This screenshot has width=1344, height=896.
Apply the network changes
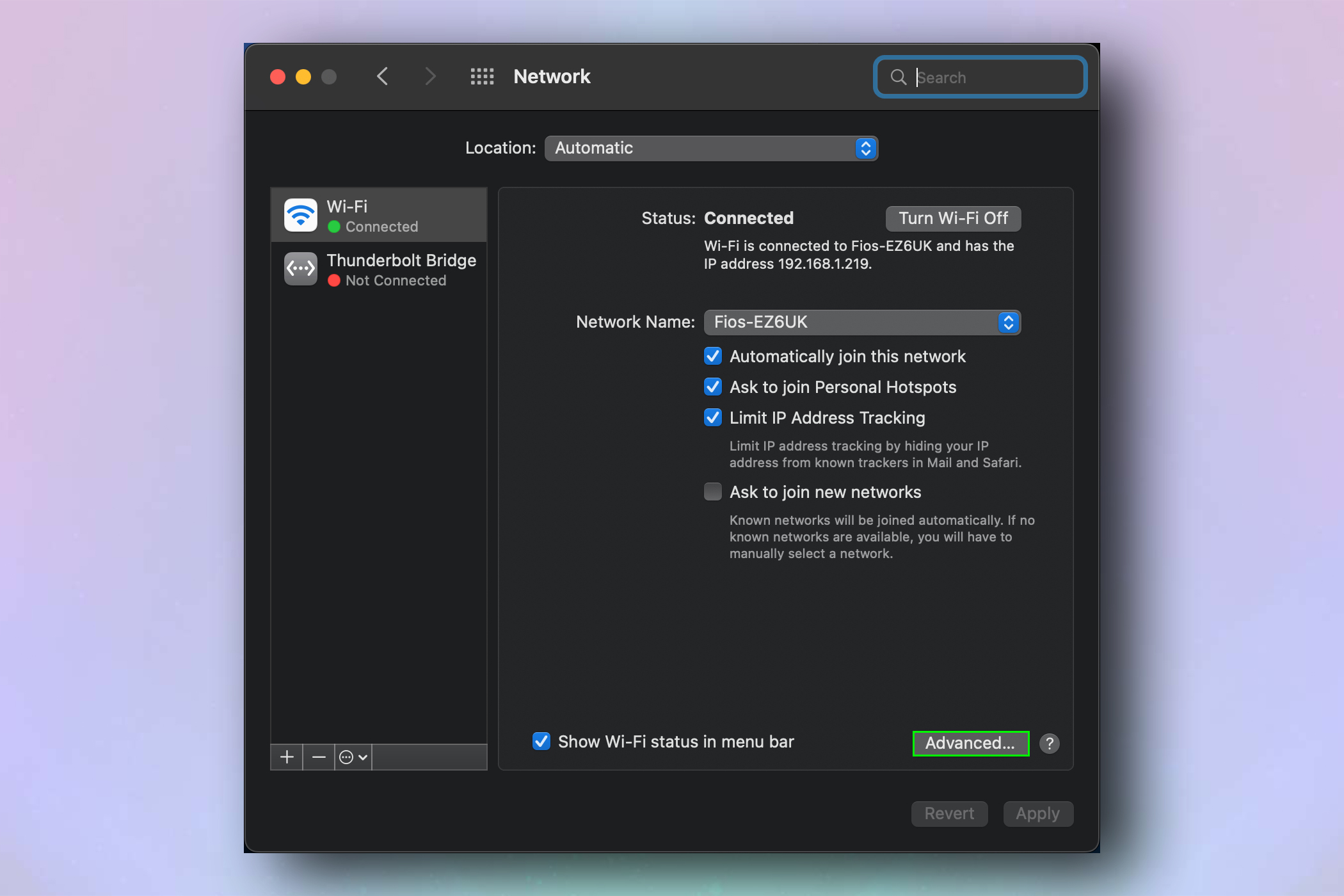(x=1037, y=813)
